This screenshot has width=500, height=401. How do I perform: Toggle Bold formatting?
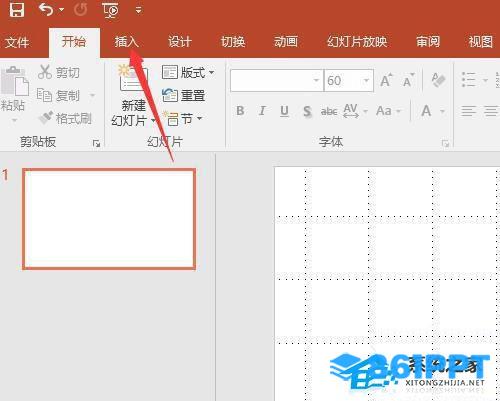pyautogui.click(x=240, y=111)
